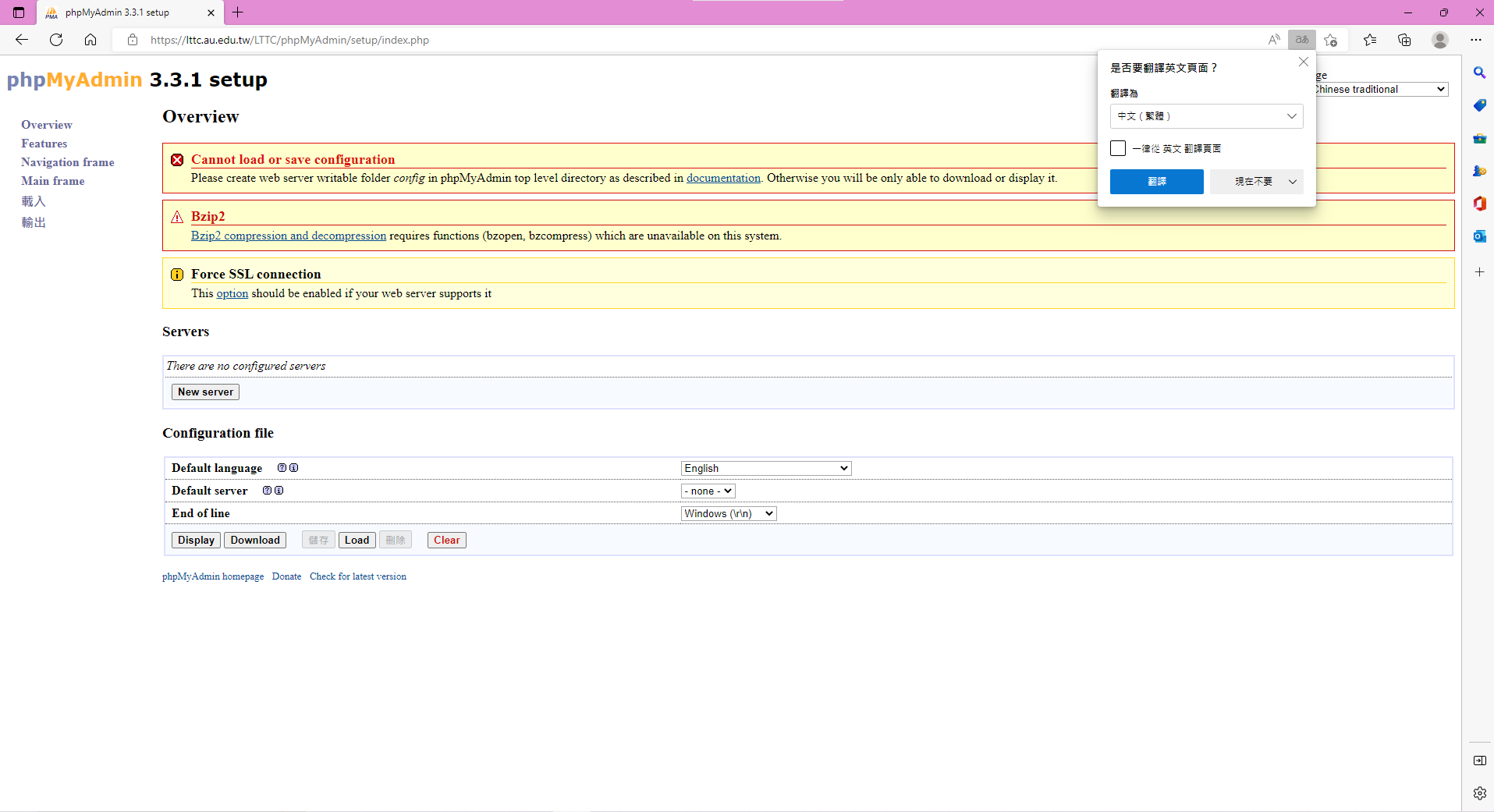Click the red Clear button
Screen dimensions: 1494x812
pos(447,540)
